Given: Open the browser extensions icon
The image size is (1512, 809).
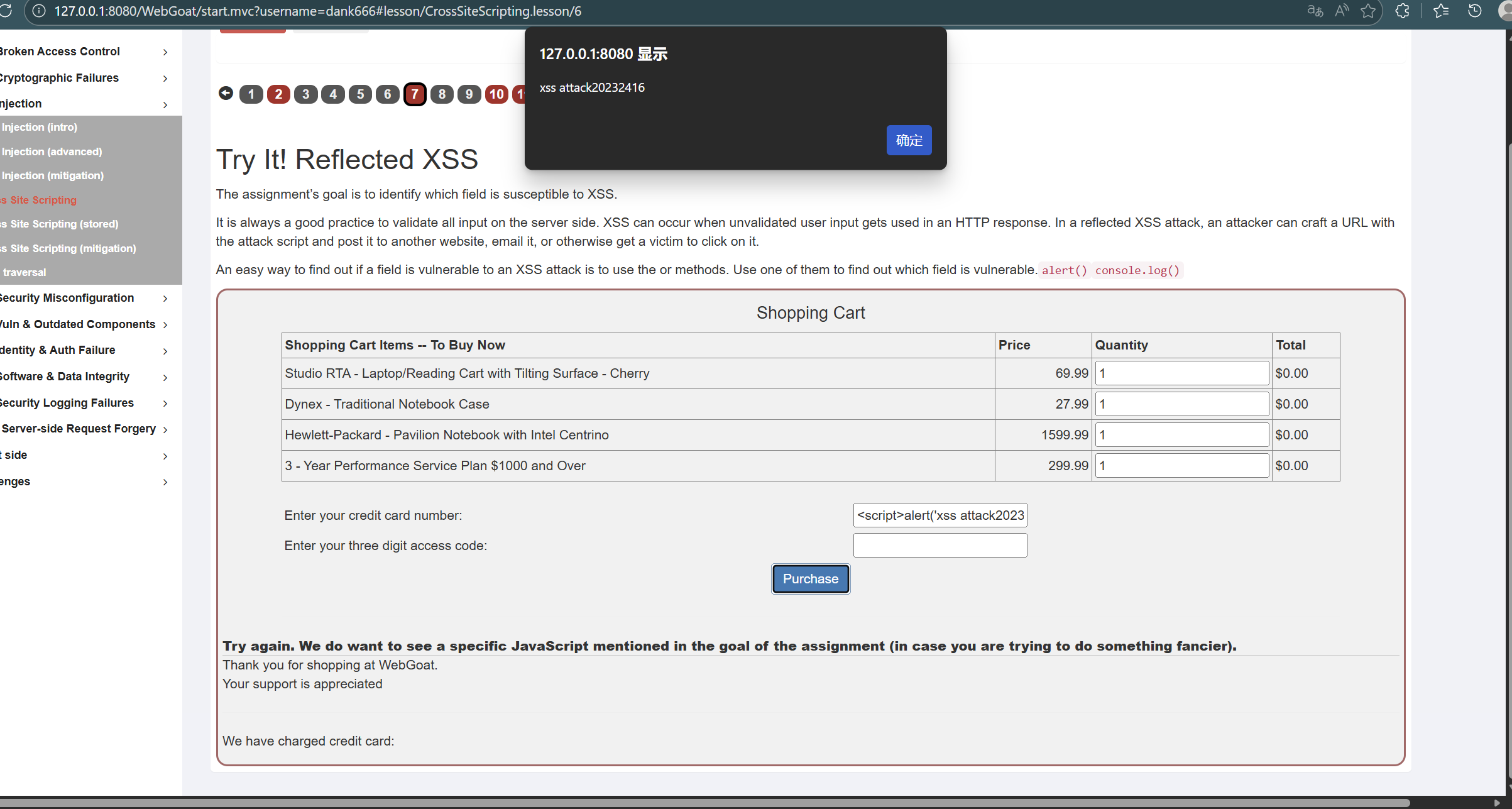Looking at the screenshot, I should (x=1402, y=11).
